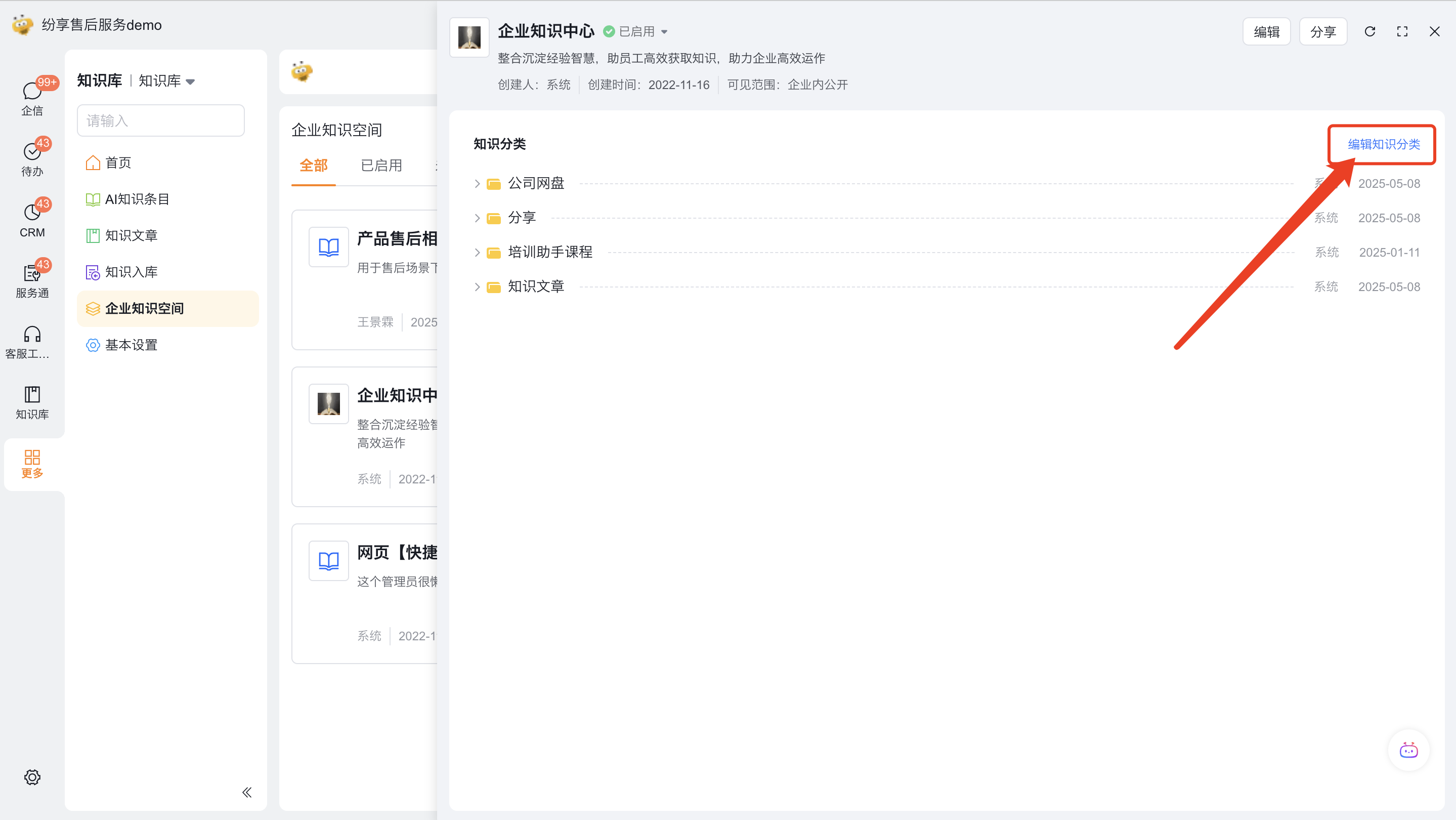Click the bee mascot logo at top left
This screenshot has height=820, width=1456.
click(x=23, y=25)
